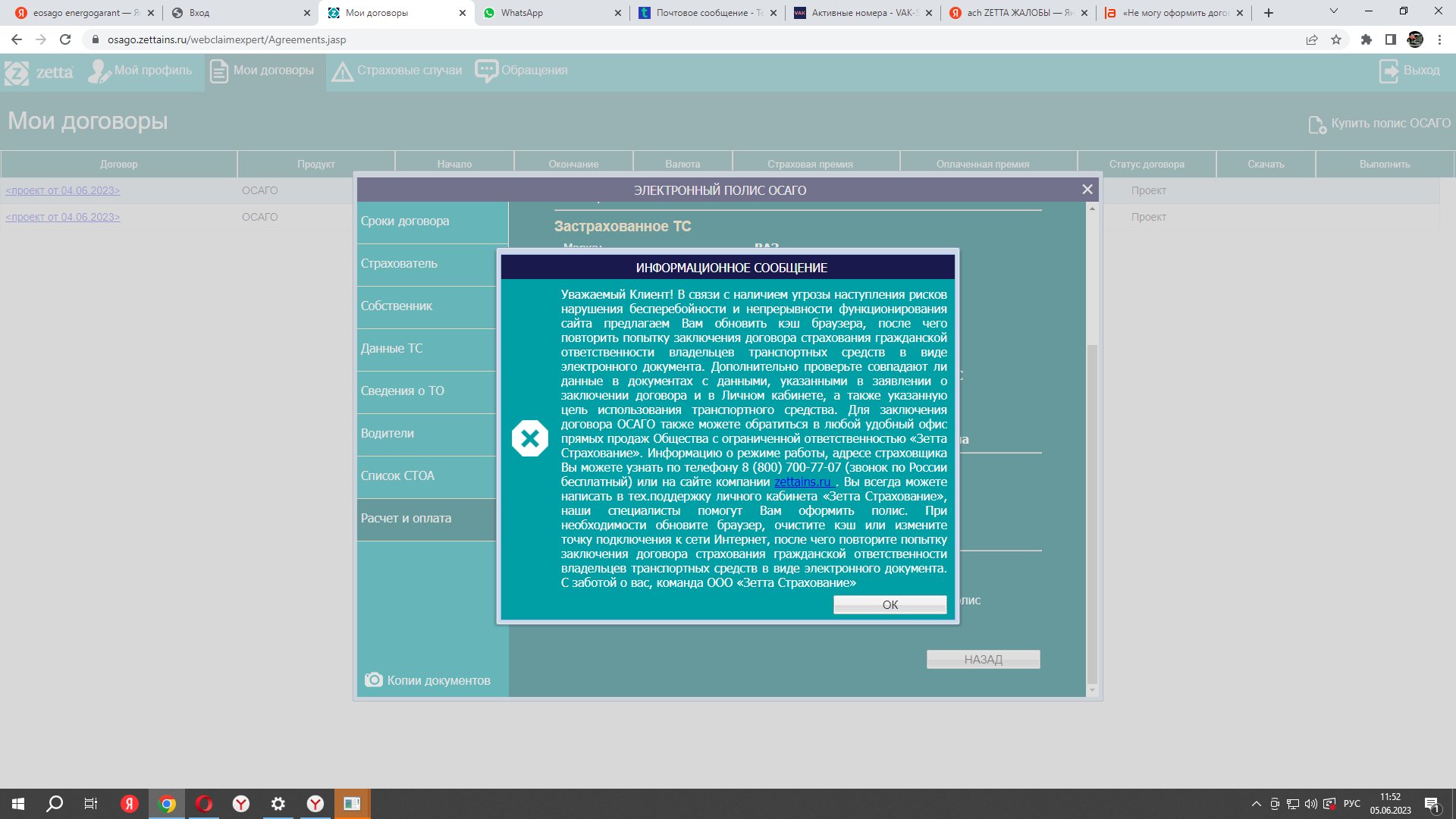Click the Статус договора column header
This screenshot has height=819, width=1456.
pyautogui.click(x=1147, y=164)
